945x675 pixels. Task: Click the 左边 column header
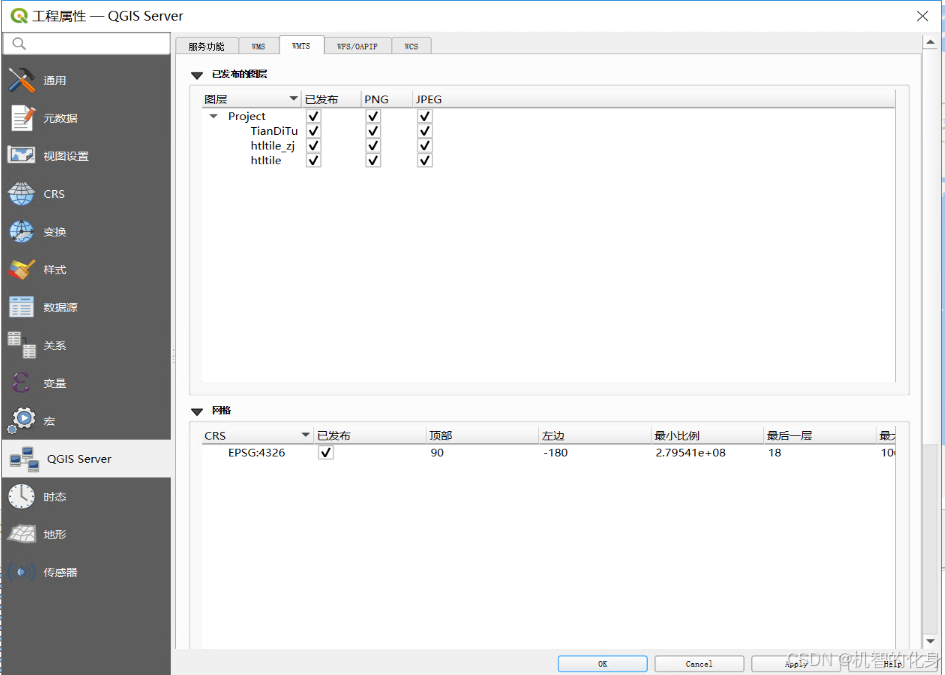[595, 435]
